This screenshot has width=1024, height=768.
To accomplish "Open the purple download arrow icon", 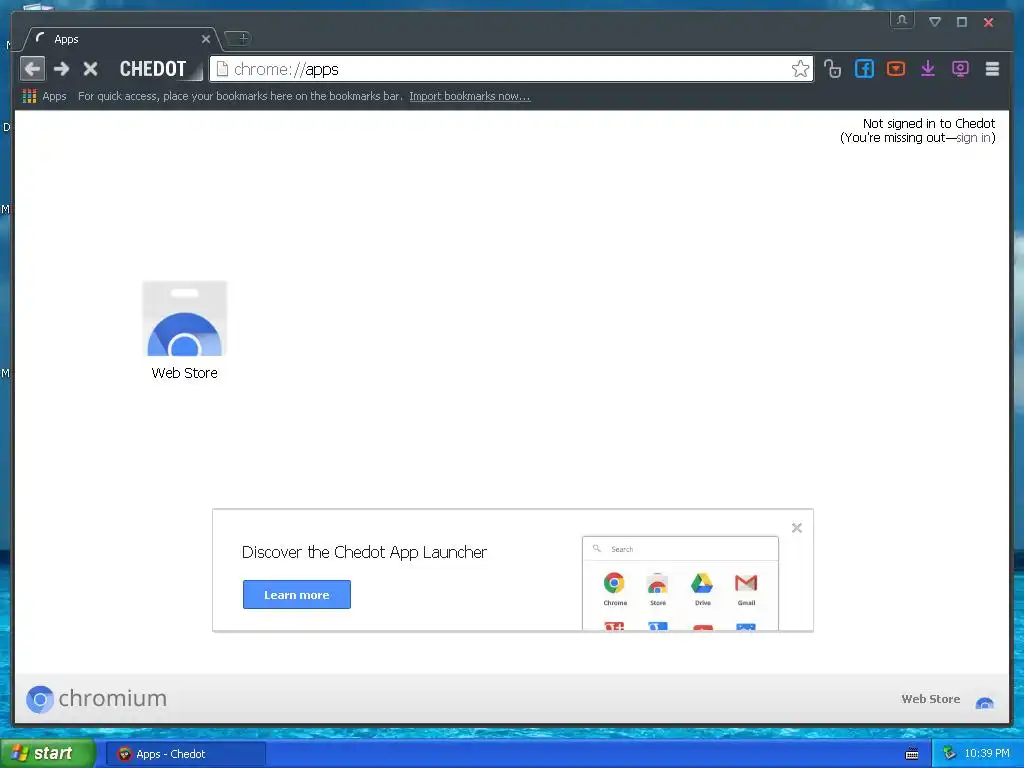I will tap(928, 69).
